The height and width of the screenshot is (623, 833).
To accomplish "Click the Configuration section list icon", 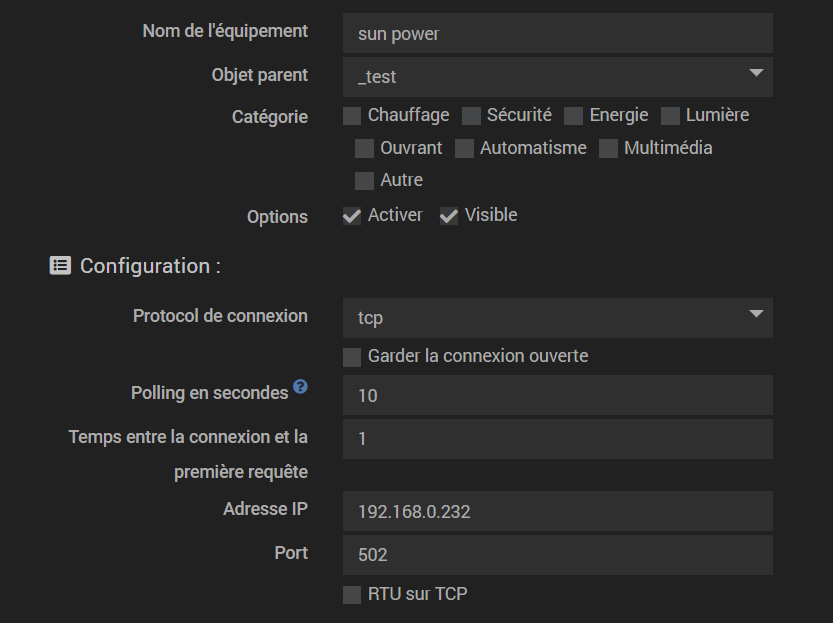I will coord(60,266).
